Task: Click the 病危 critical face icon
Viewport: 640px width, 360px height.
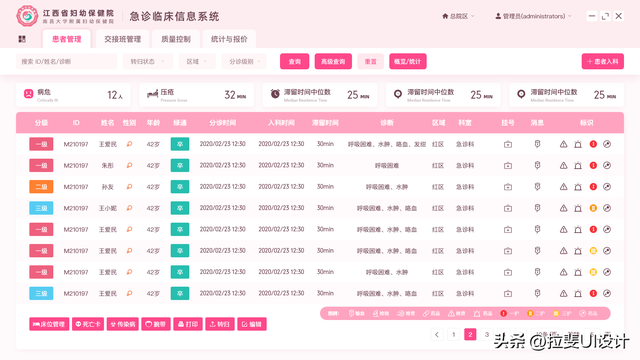Action: click(28, 94)
